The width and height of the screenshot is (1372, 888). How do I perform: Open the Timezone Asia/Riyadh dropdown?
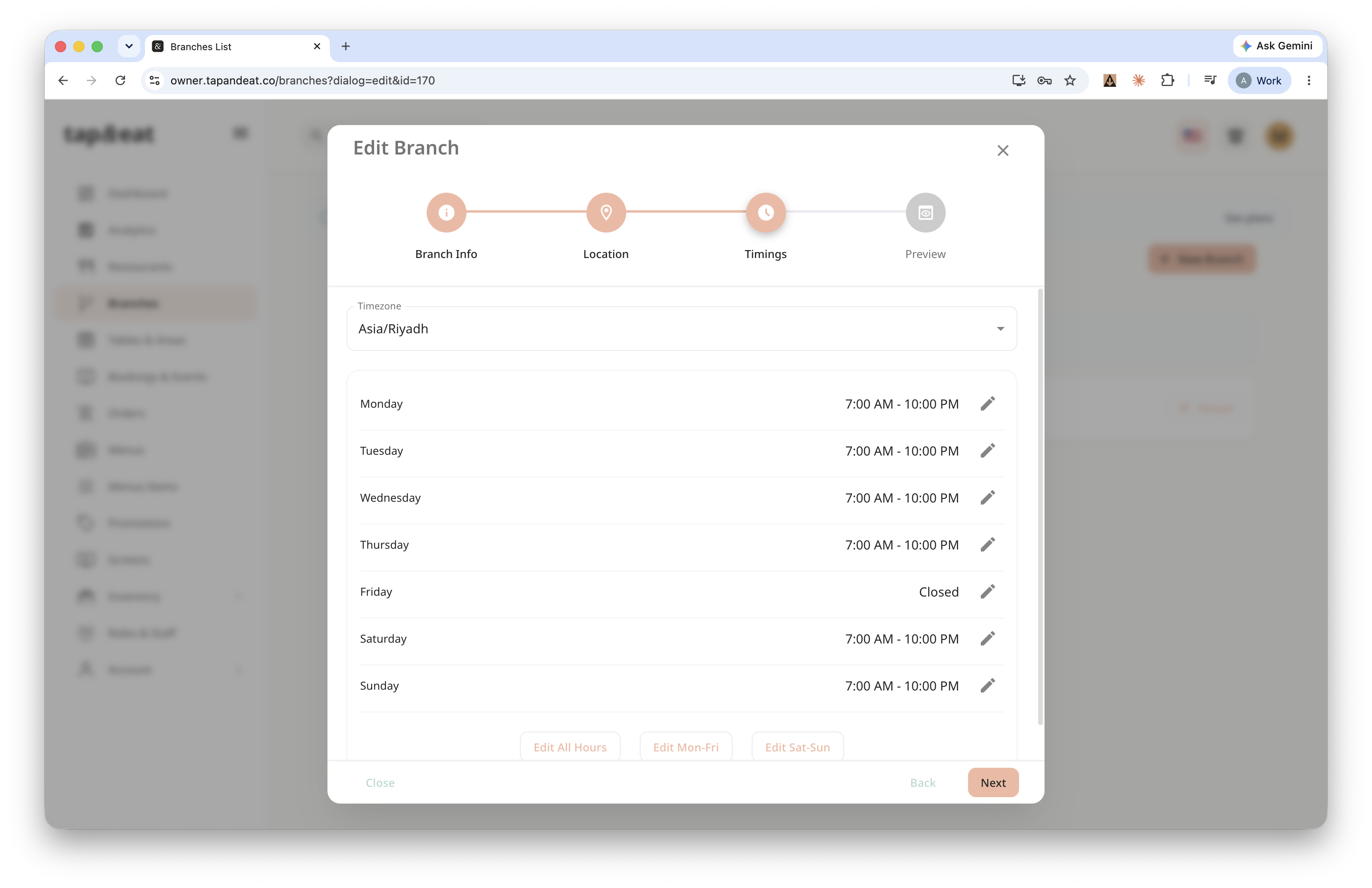681,329
